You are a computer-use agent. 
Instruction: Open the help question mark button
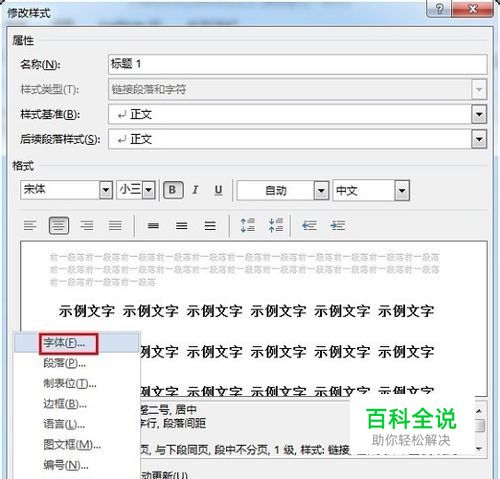[439, 9]
